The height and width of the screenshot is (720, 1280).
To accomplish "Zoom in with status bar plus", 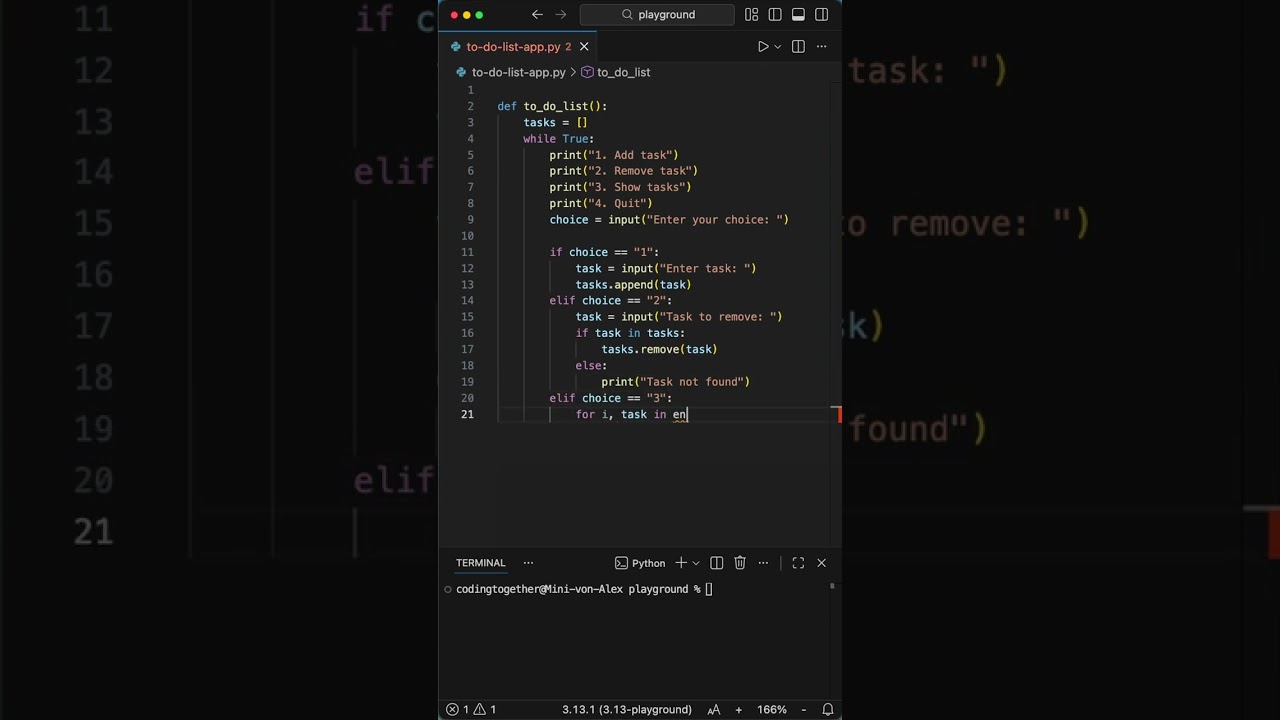I will pyautogui.click(x=739, y=709).
